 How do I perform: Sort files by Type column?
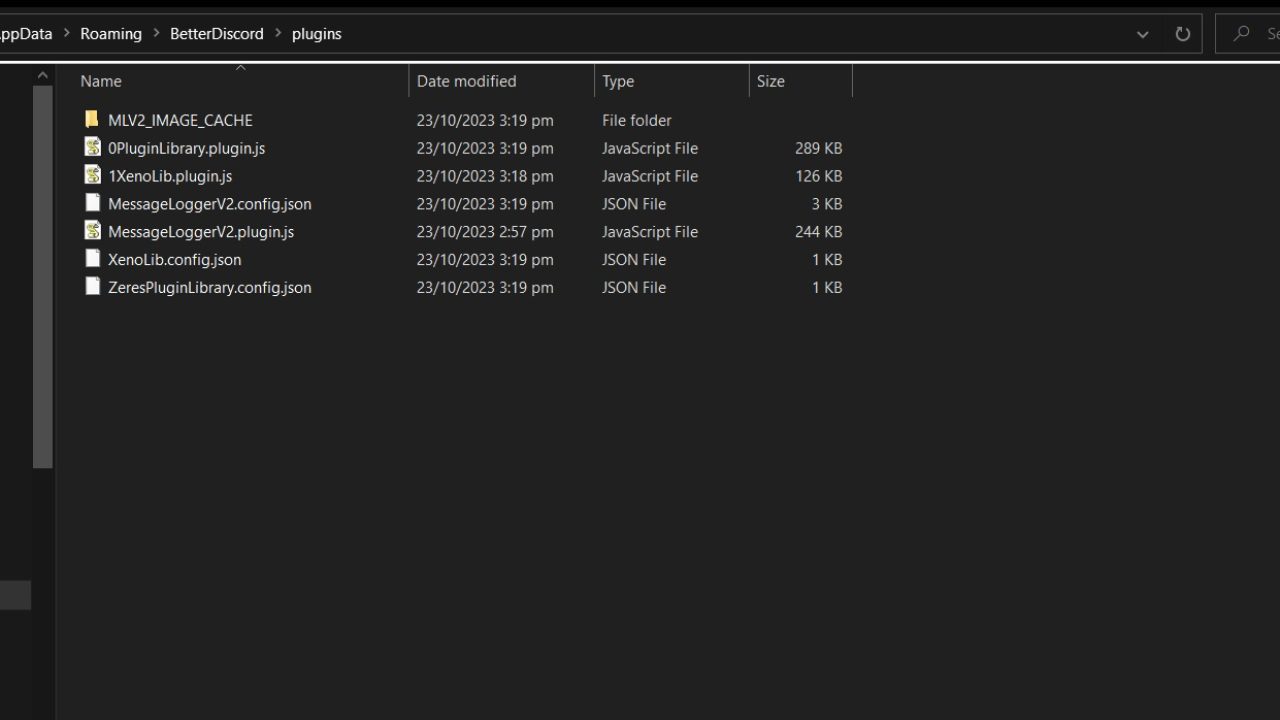click(x=618, y=82)
